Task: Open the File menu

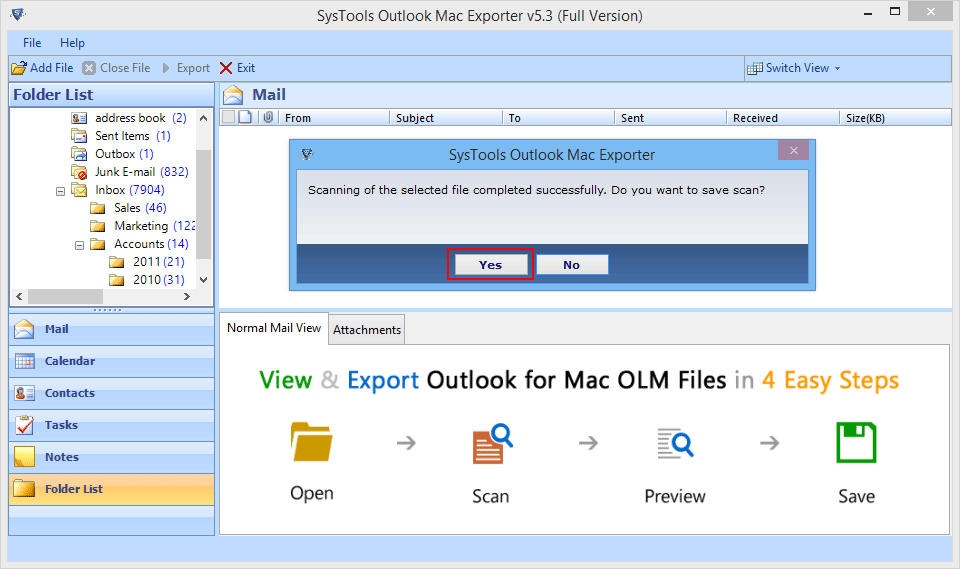Action: 32,43
